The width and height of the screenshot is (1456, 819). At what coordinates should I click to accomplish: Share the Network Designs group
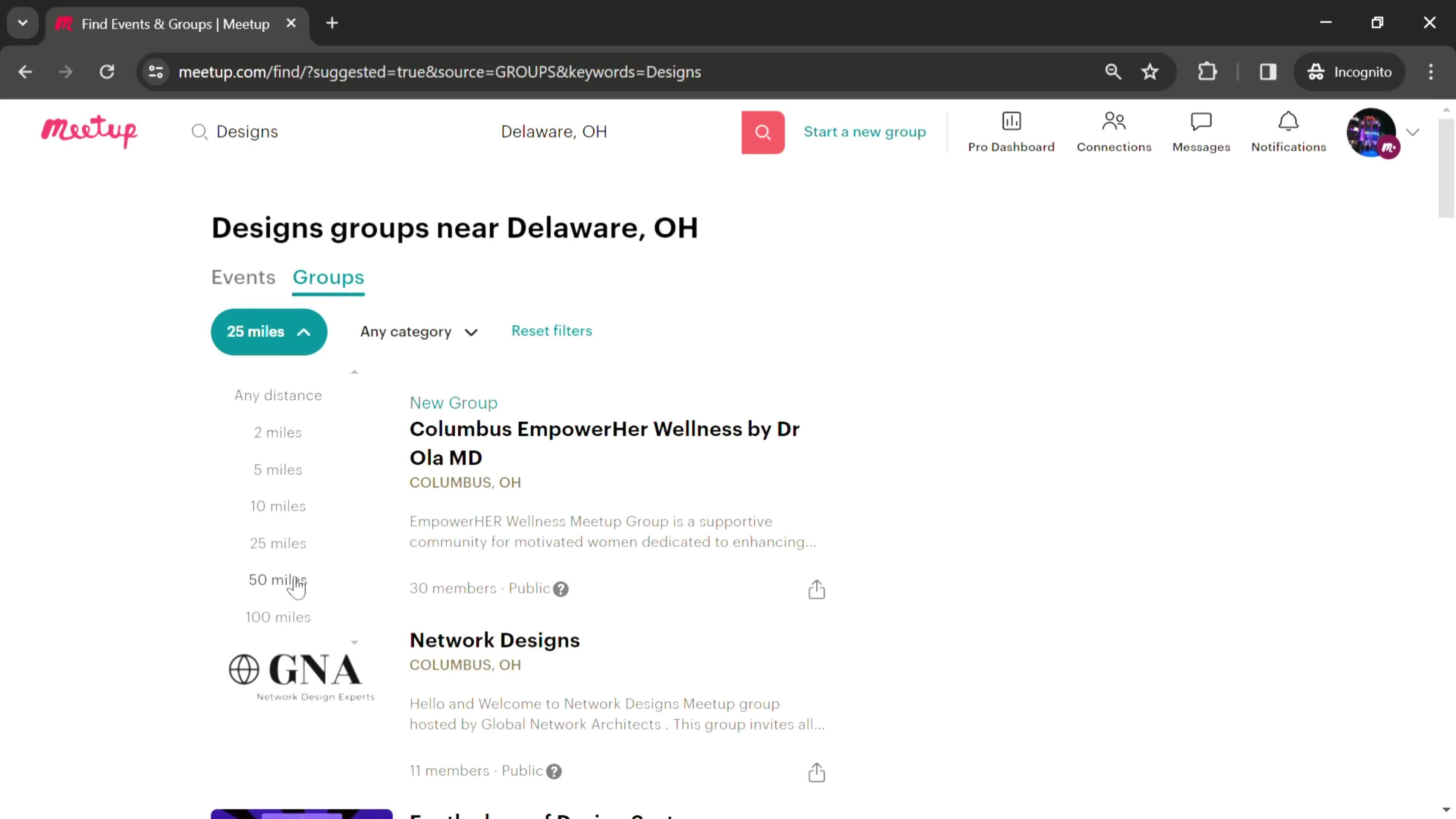click(x=816, y=772)
